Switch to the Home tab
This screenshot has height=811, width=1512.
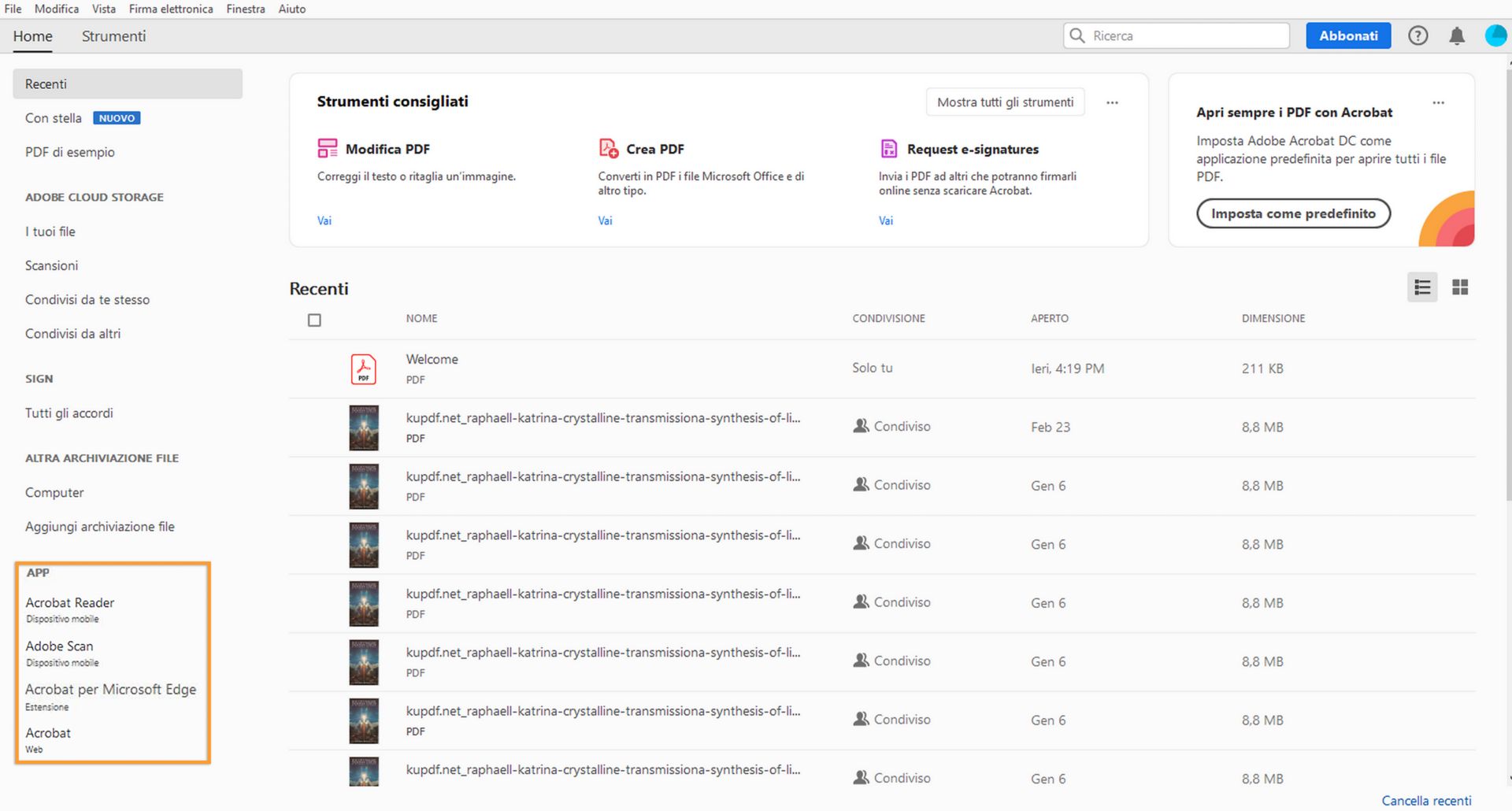(x=33, y=36)
